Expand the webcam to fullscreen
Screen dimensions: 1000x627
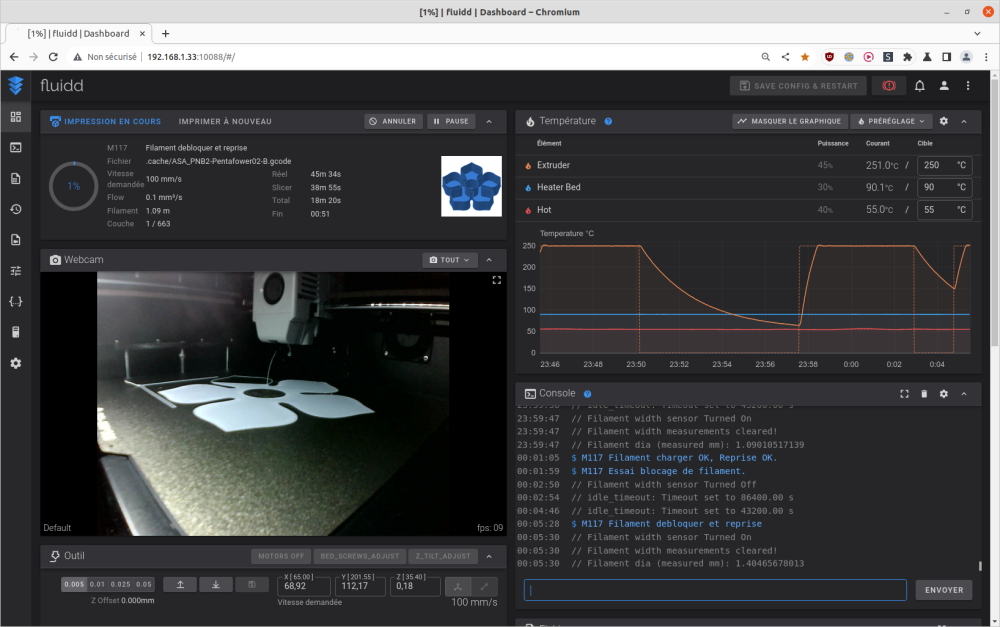click(497, 281)
